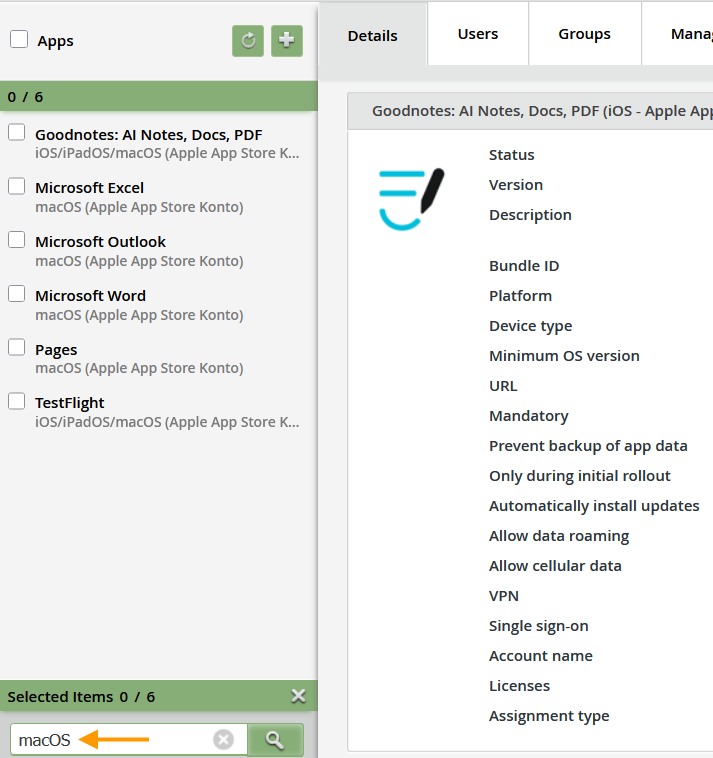Viewport: 713px width, 758px height.
Task: Toggle the select-all Apps checkbox
Action: pos(19,39)
